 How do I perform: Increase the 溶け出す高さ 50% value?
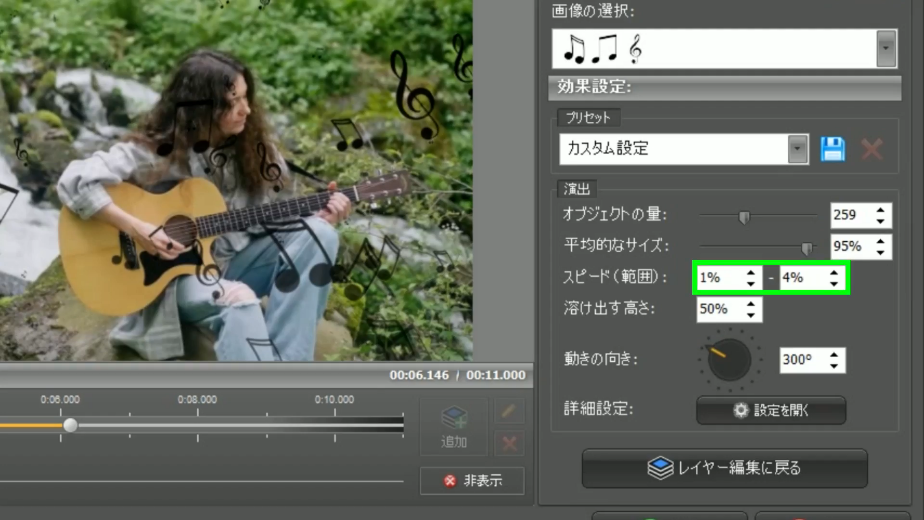tap(750, 304)
